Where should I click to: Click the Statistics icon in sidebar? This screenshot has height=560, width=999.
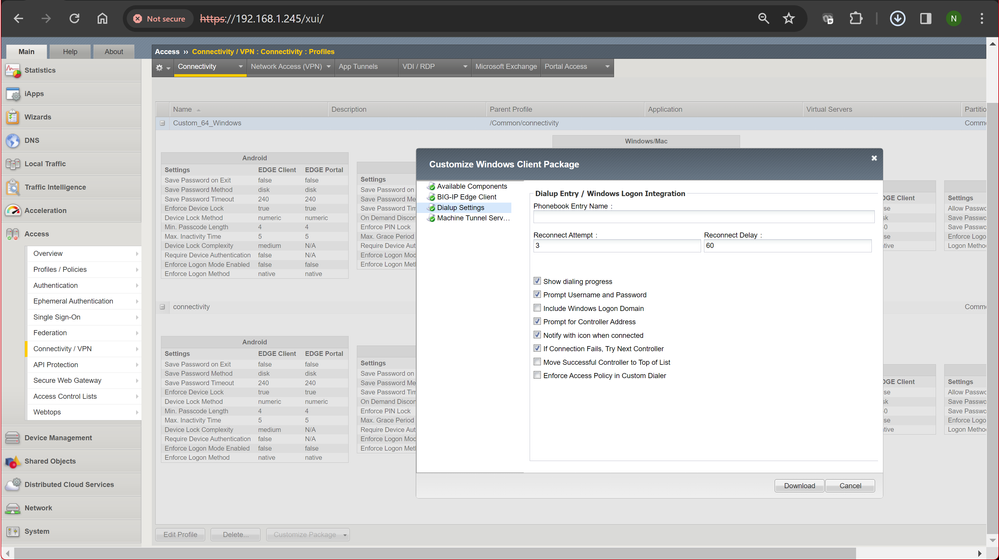tap(13, 71)
